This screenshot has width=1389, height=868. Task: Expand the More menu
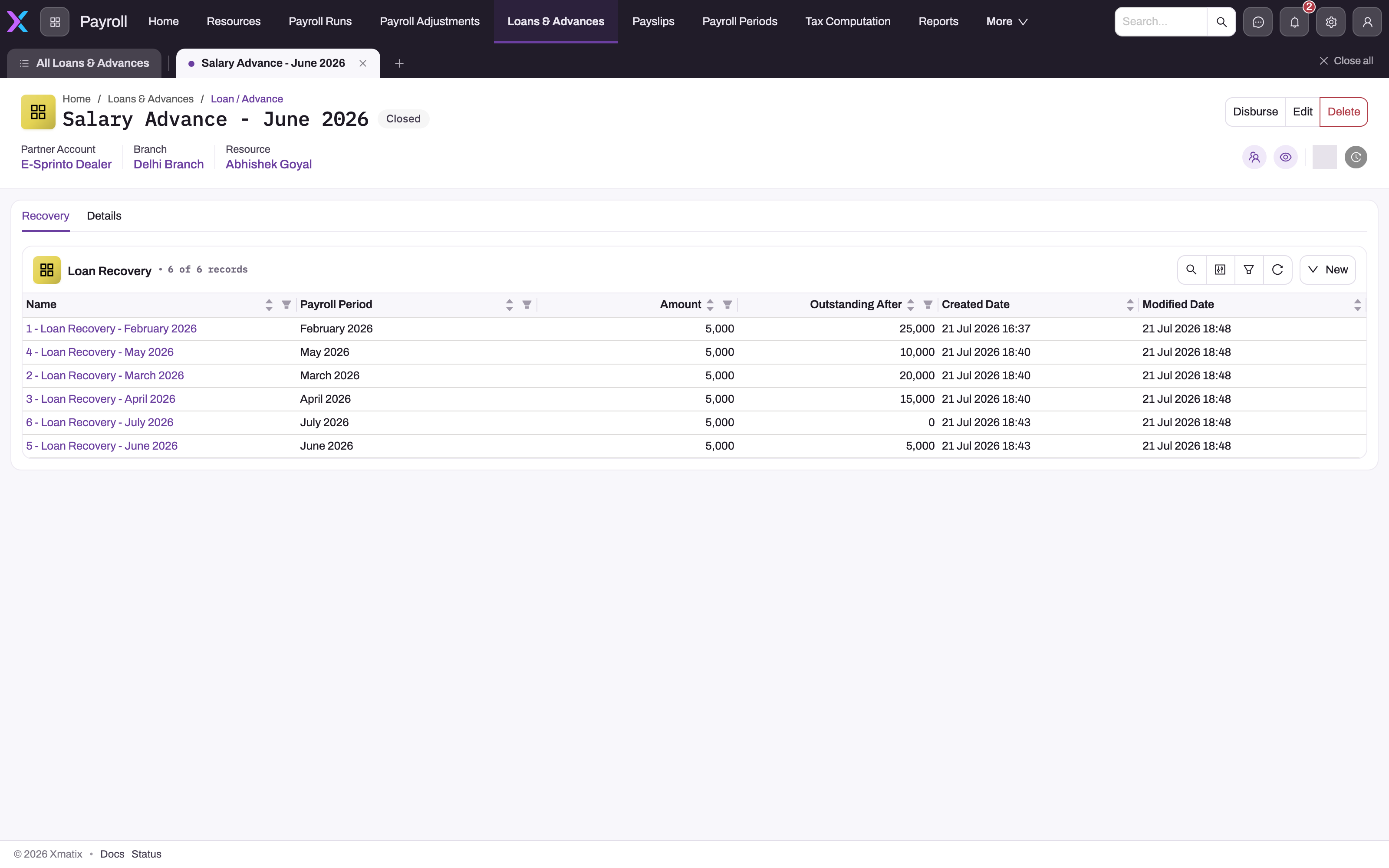pyautogui.click(x=1007, y=22)
